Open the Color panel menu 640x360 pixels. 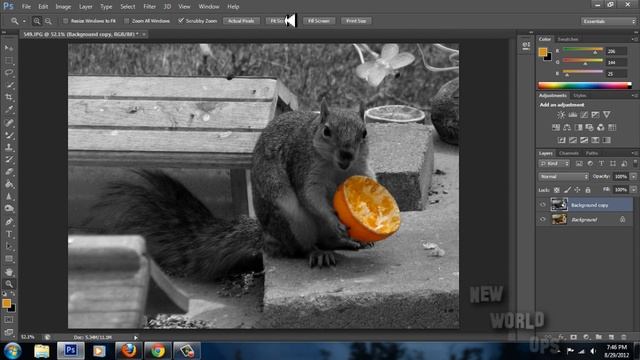634,39
